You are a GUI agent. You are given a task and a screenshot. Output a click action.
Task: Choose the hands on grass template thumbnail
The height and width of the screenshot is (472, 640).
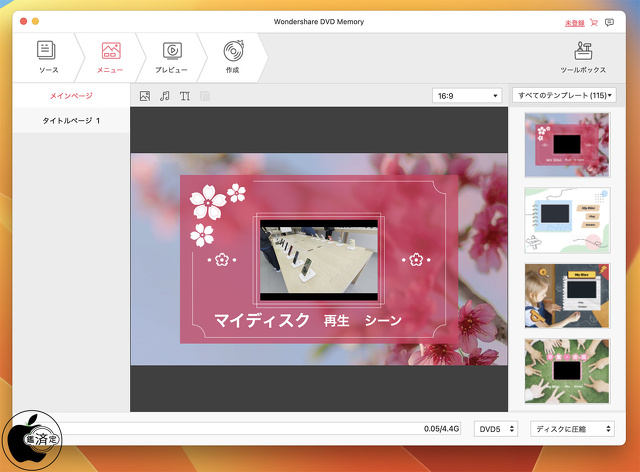[x=567, y=371]
